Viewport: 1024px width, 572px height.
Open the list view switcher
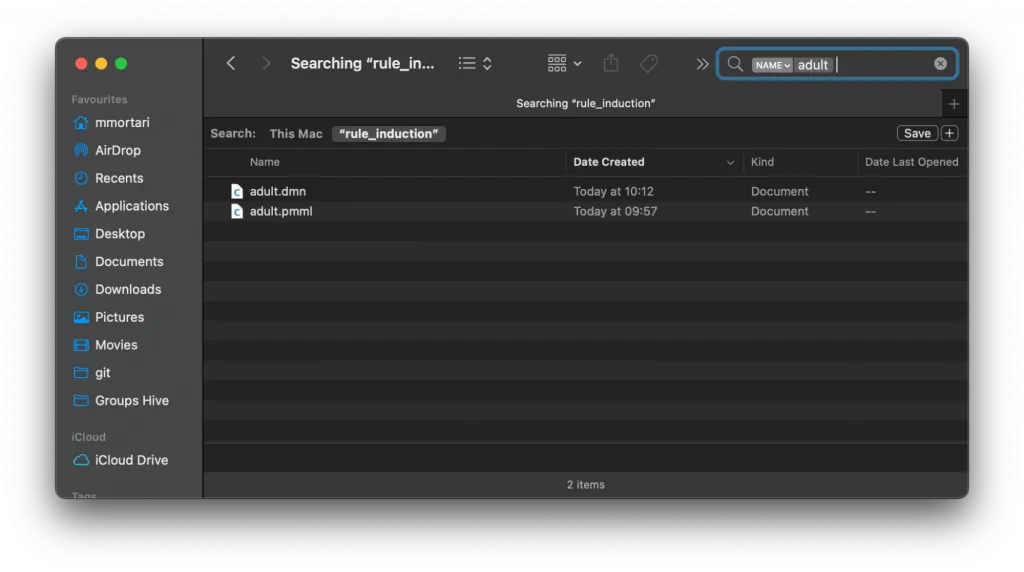coord(475,63)
